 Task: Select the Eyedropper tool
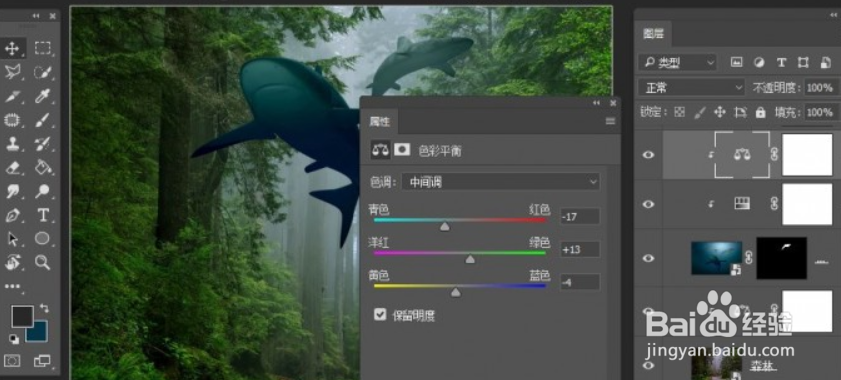pyautogui.click(x=42, y=96)
